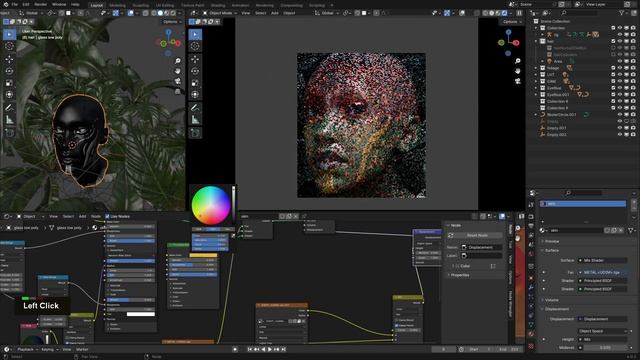This screenshot has width=640, height=360.
Task: Click zoom magnifier icon in left viewport
Action: point(178,61)
